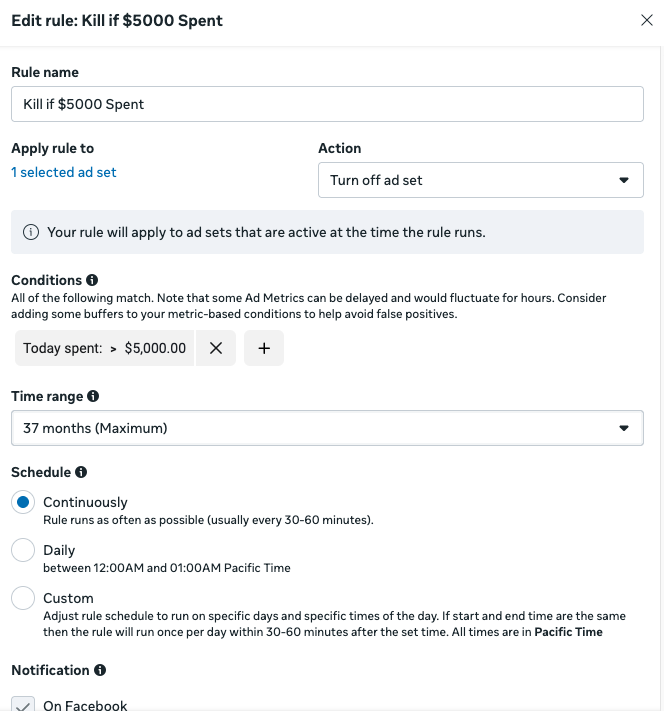The height and width of the screenshot is (718, 664).
Task: Click the Rule name input field
Action: [x=327, y=104]
